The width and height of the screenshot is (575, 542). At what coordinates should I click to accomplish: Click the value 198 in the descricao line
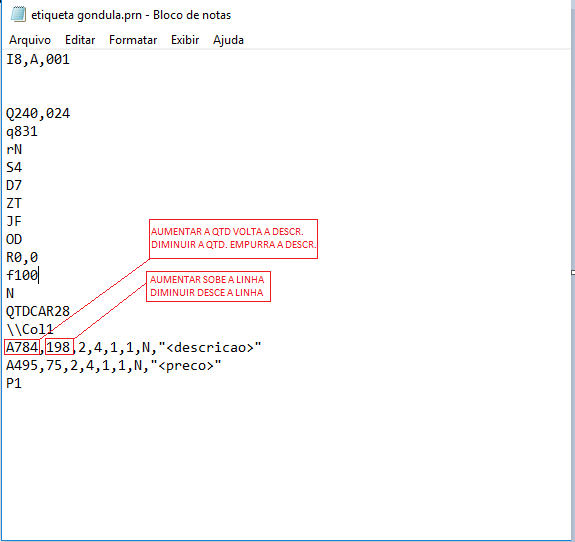tap(59, 347)
